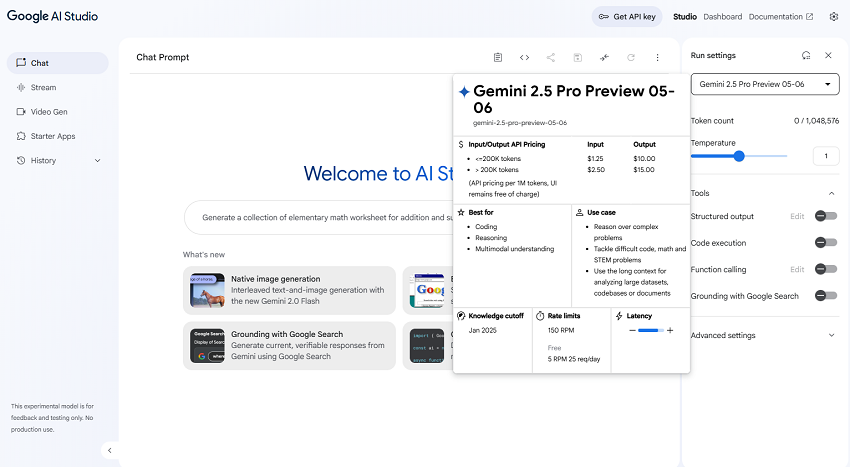Open the Stream section in sidebar
This screenshot has width=850, height=467.
pos(57,87)
